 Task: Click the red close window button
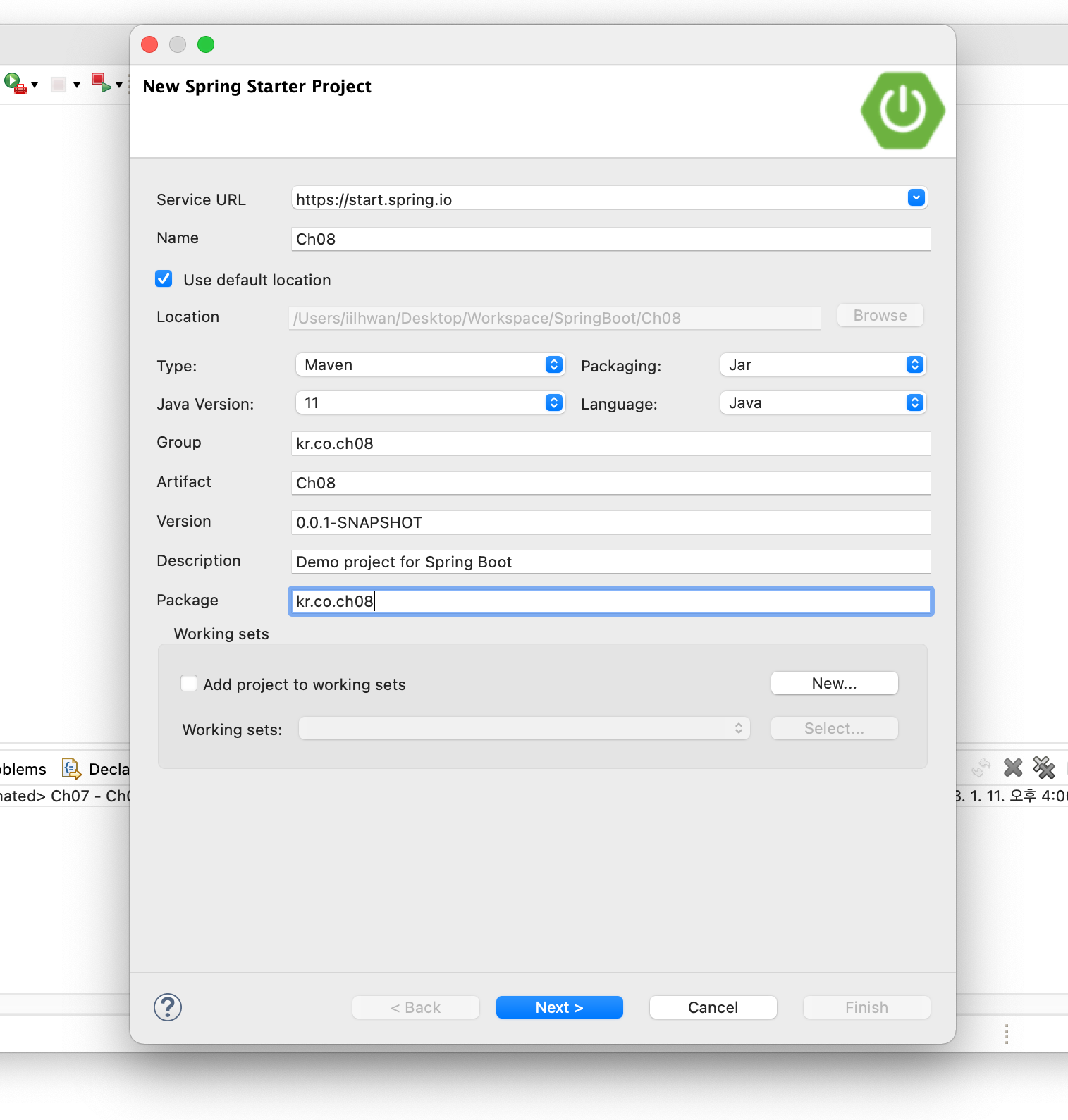pos(149,44)
